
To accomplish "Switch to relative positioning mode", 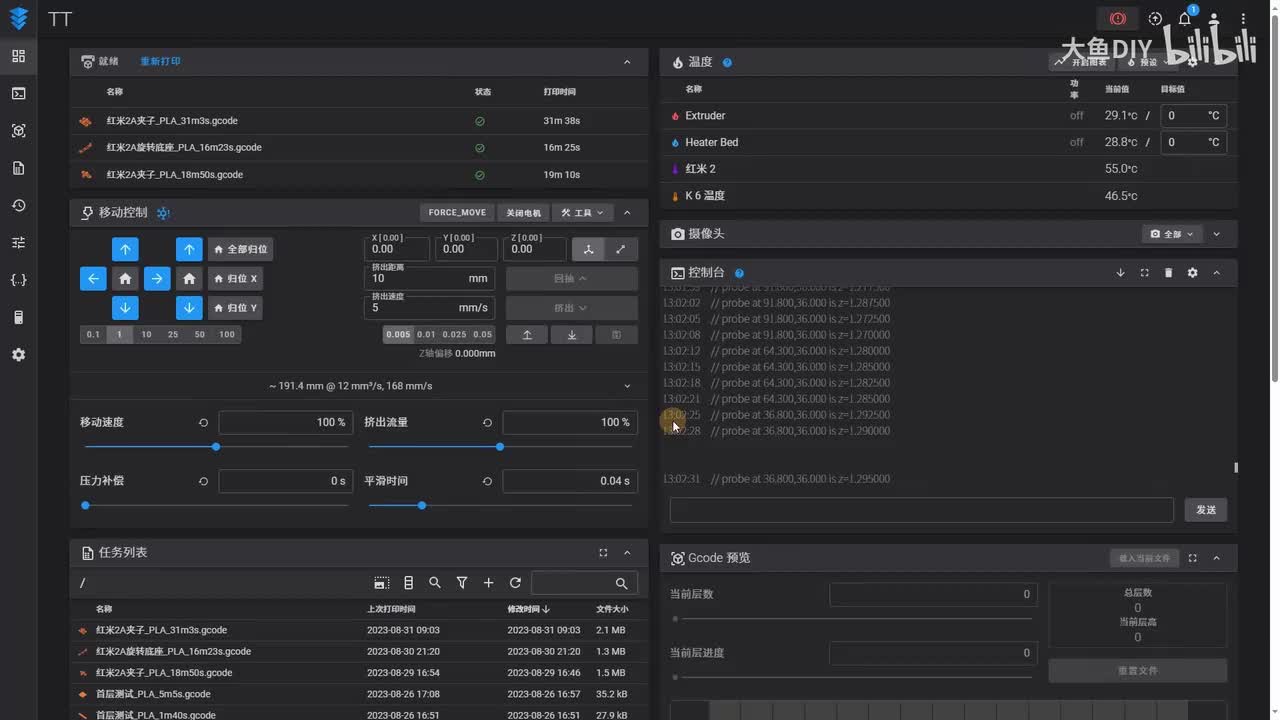I will point(621,249).
